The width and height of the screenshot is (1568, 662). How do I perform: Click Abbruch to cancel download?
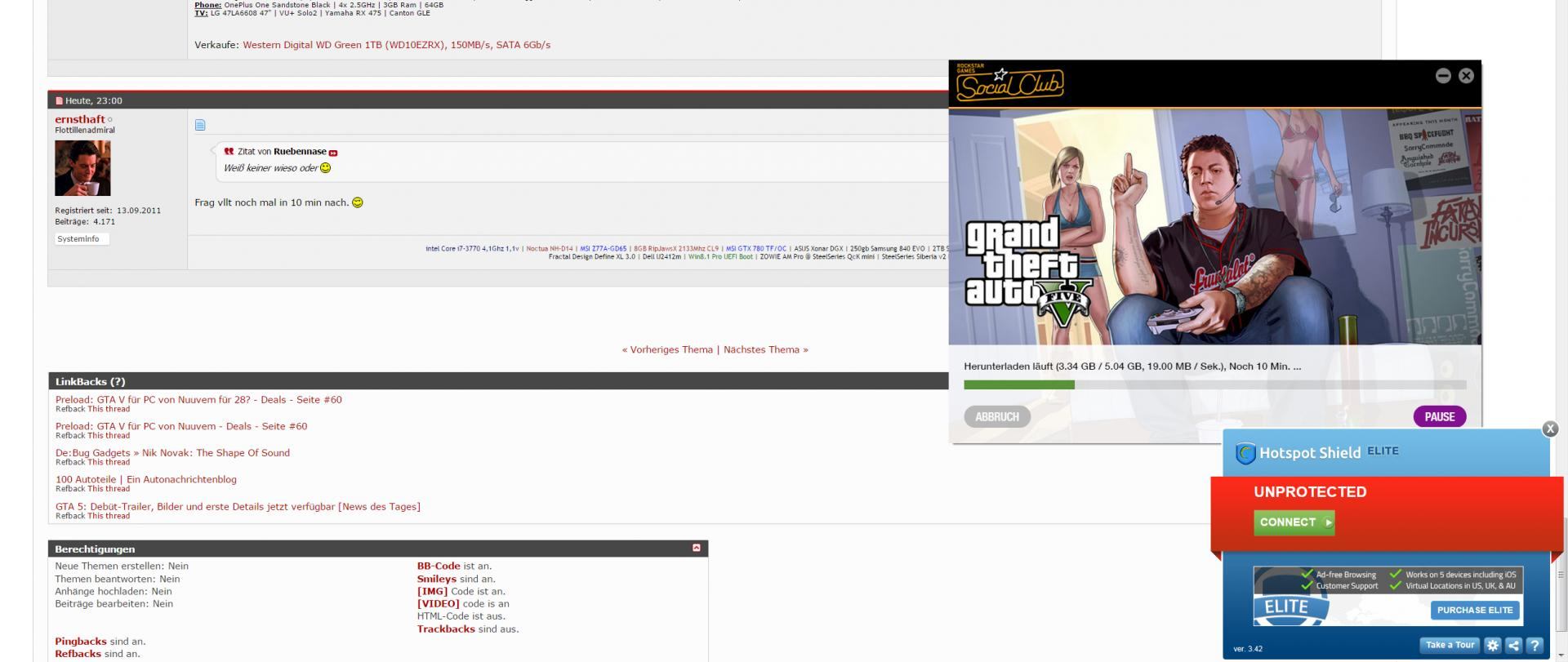997,416
